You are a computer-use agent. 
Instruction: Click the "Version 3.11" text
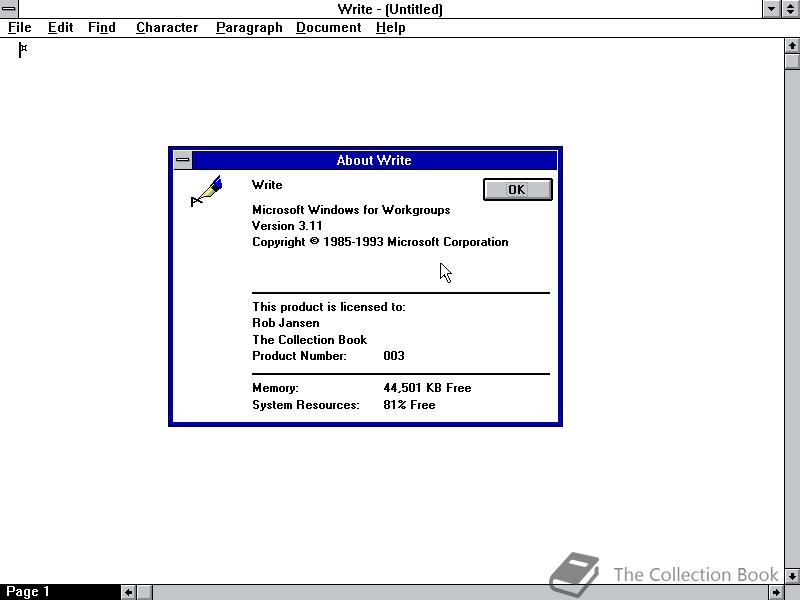[x=287, y=226]
